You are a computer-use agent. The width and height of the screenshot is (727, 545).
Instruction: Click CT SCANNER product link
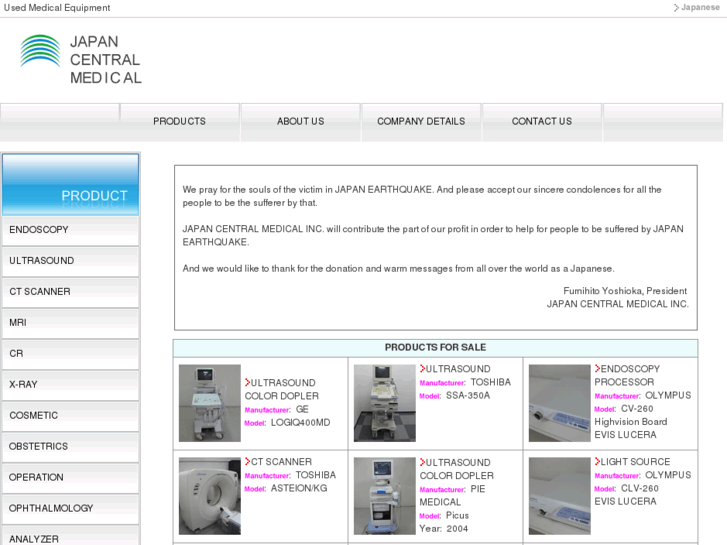[x=281, y=462]
